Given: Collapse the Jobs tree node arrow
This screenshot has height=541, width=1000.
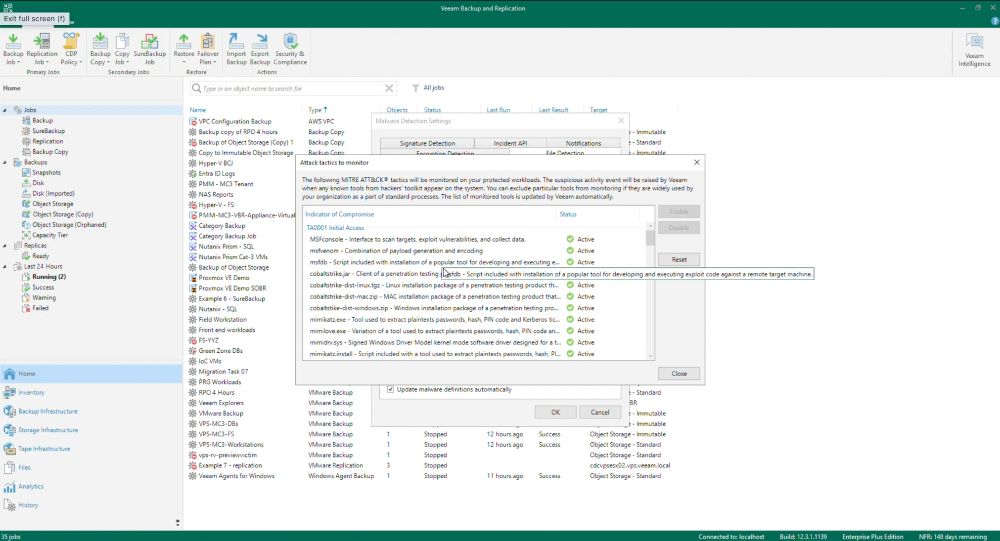Looking at the screenshot, I should (5, 110).
